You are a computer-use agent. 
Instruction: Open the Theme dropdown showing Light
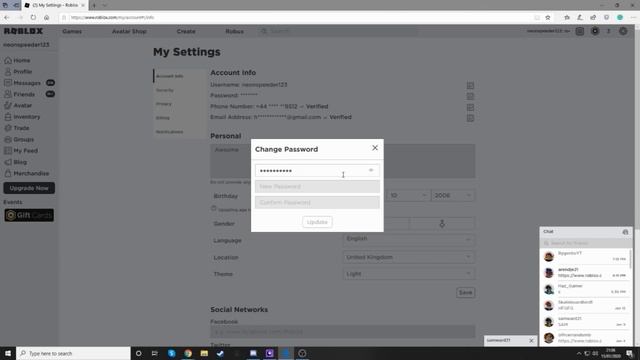pyautogui.click(x=409, y=274)
